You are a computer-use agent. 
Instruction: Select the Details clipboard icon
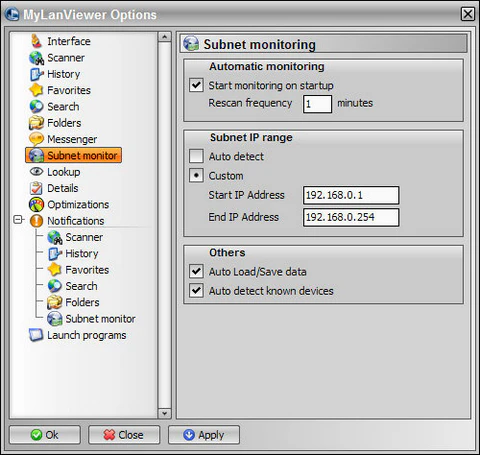click(36, 188)
